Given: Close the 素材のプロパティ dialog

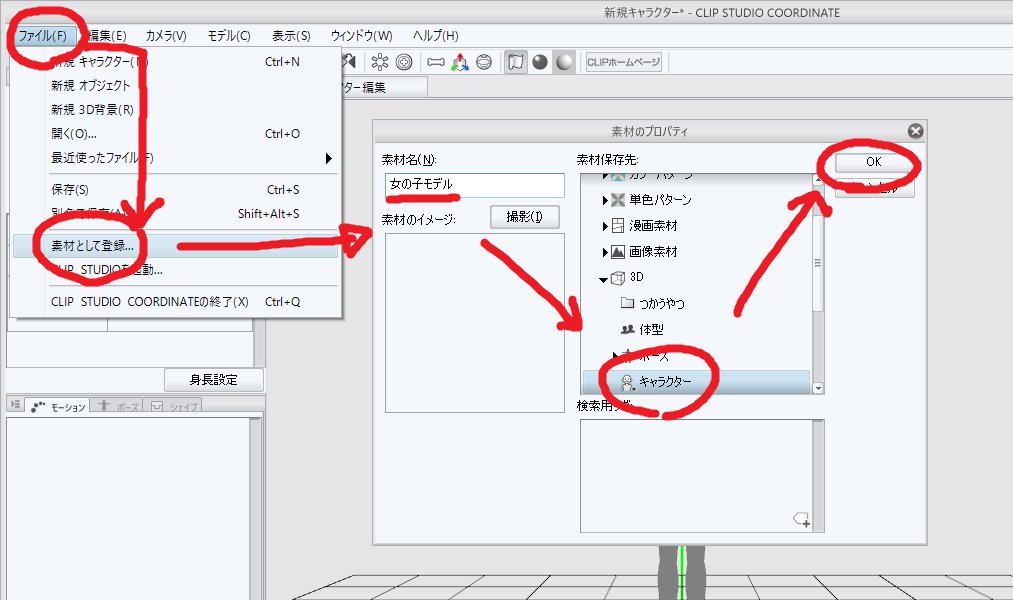Looking at the screenshot, I should (915, 131).
